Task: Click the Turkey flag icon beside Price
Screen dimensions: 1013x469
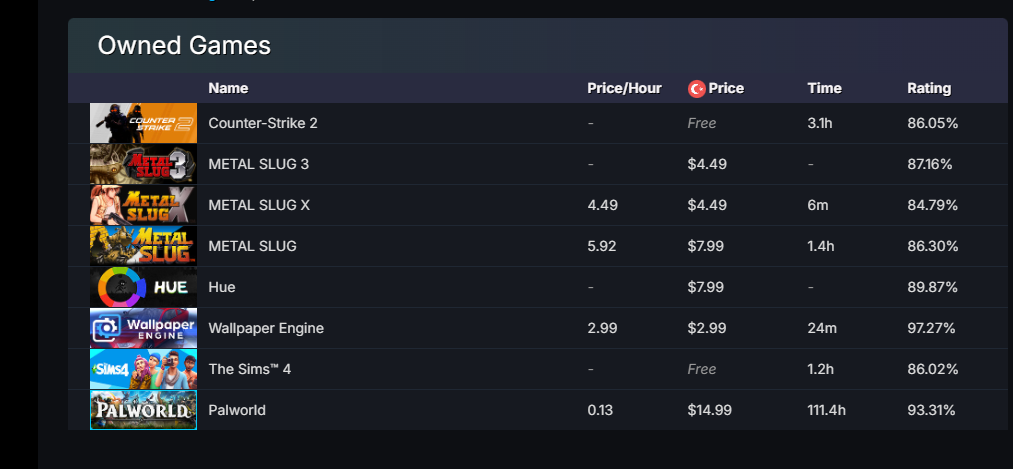Action: (696, 89)
